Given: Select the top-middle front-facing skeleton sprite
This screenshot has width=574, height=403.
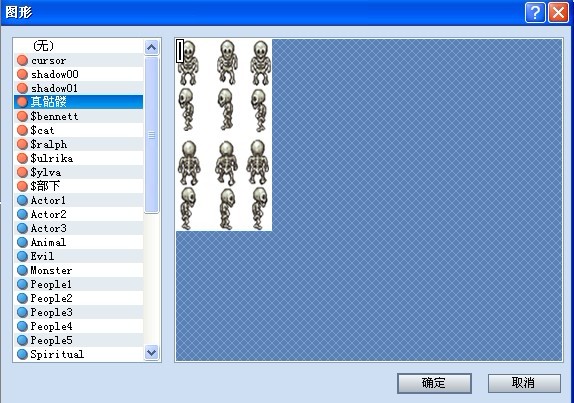Looking at the screenshot, I should (x=227, y=63).
